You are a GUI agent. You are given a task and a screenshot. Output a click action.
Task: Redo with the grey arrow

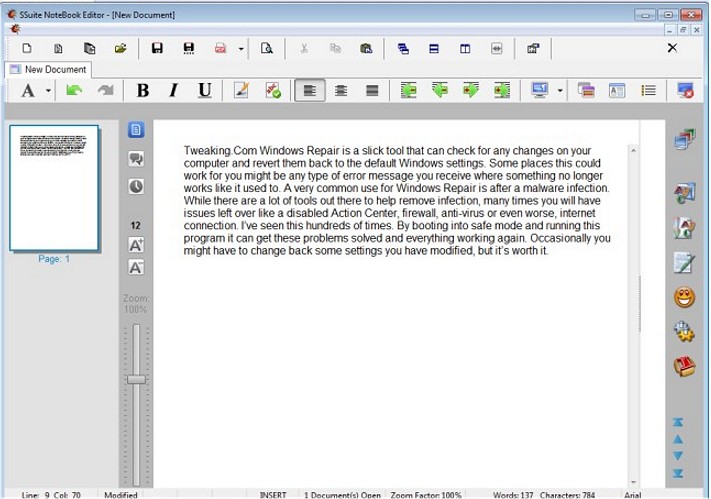(106, 90)
